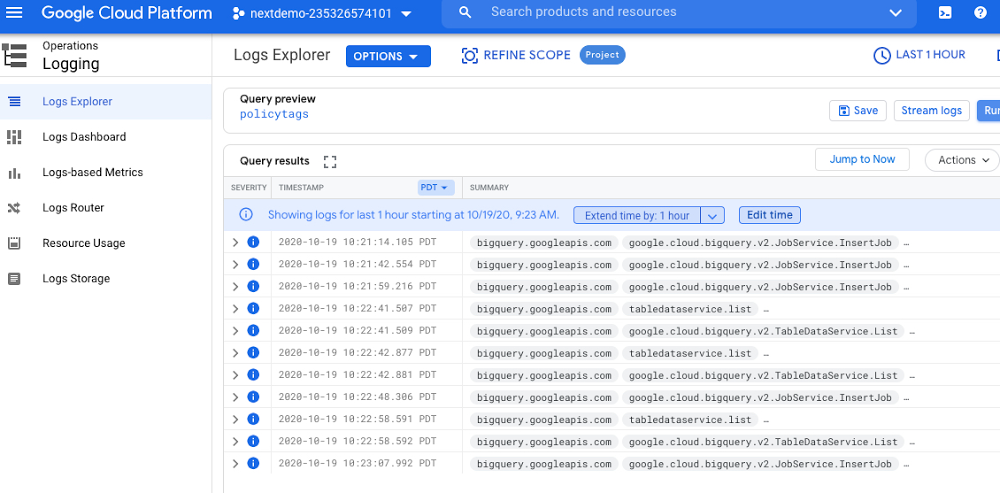Viewport: 1000px width, 493px height.
Task: Click the Logs Router shuffle icon
Action: tap(14, 208)
